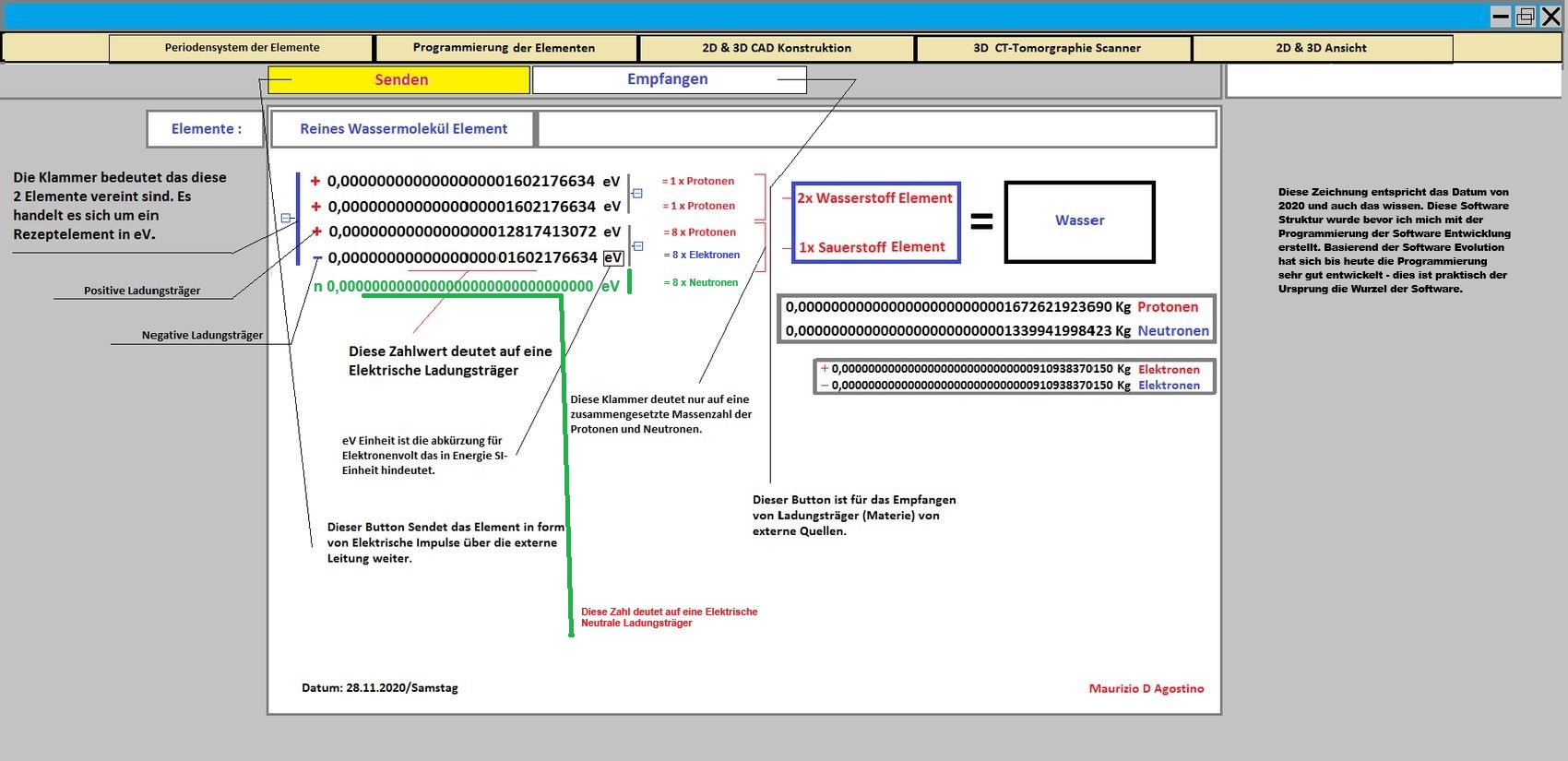Collapse the bracket beside the 8 x Protonen row
Screen dimensions: 1568x761
click(x=637, y=245)
